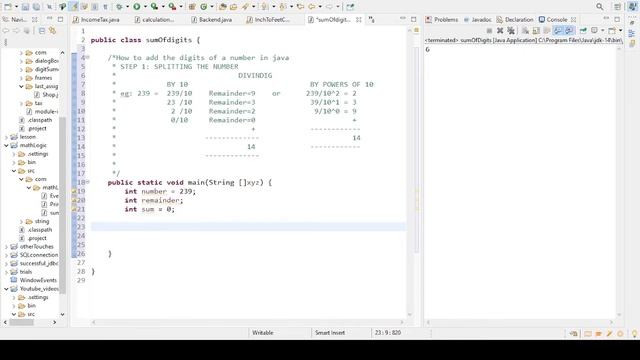Screen dimensions: 640x360
Task: Collapse the mathLogic project node
Action: [x=7, y=145]
